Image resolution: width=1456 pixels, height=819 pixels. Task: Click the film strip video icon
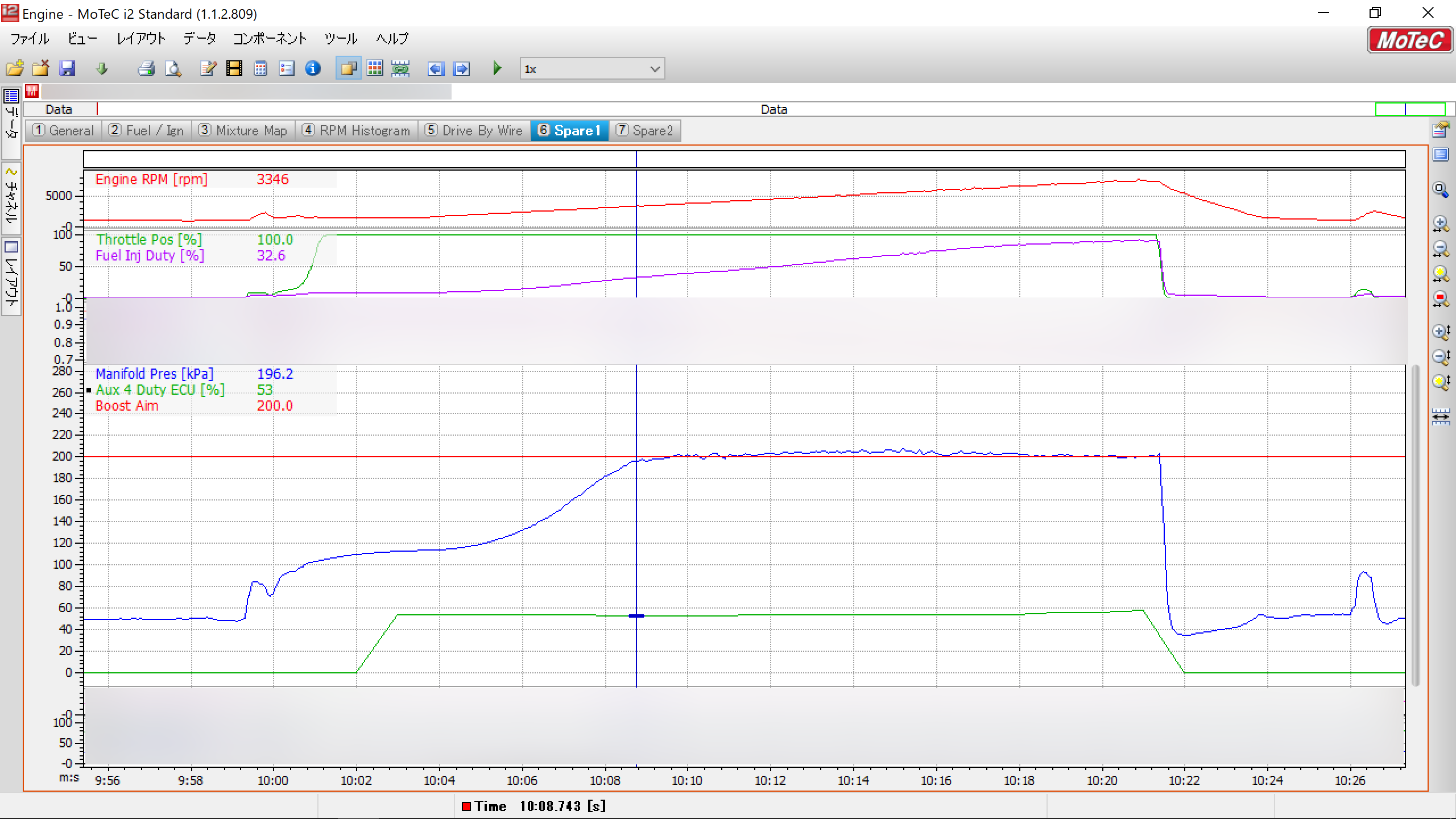[x=234, y=69]
